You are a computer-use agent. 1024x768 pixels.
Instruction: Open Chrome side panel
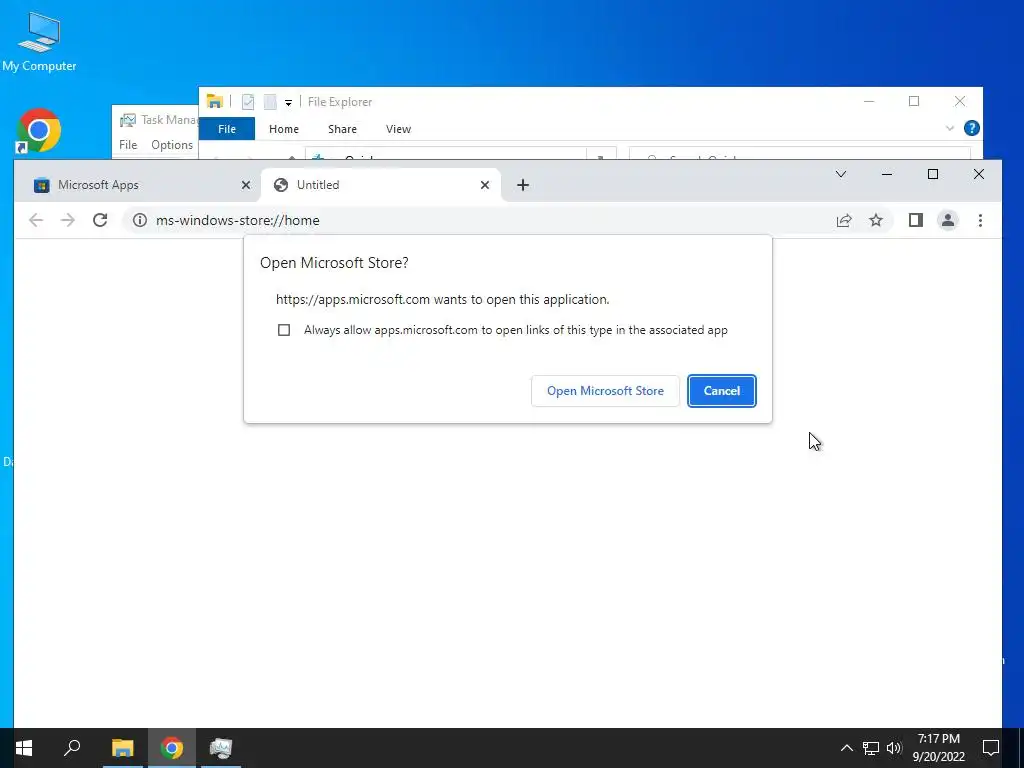(x=916, y=220)
